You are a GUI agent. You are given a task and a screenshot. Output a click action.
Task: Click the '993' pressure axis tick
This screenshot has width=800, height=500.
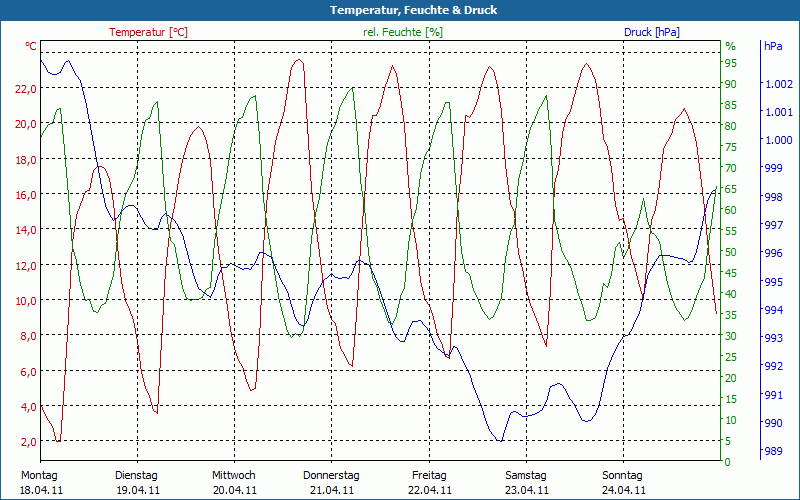click(x=774, y=338)
